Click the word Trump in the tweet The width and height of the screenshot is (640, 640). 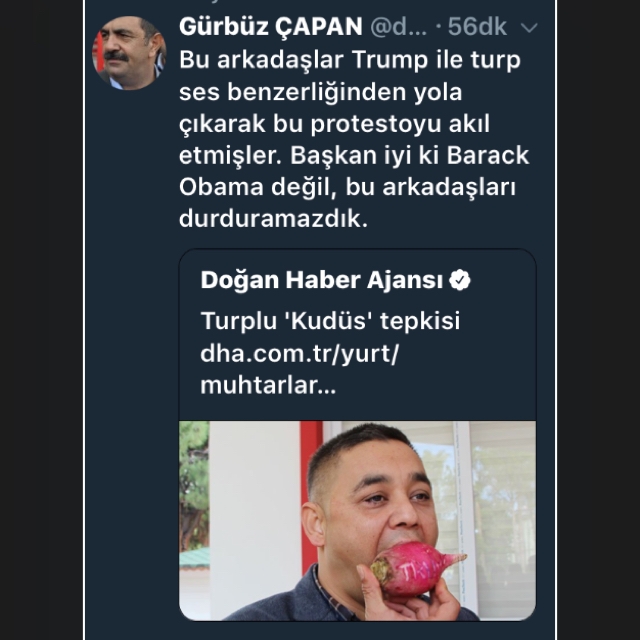(390, 60)
